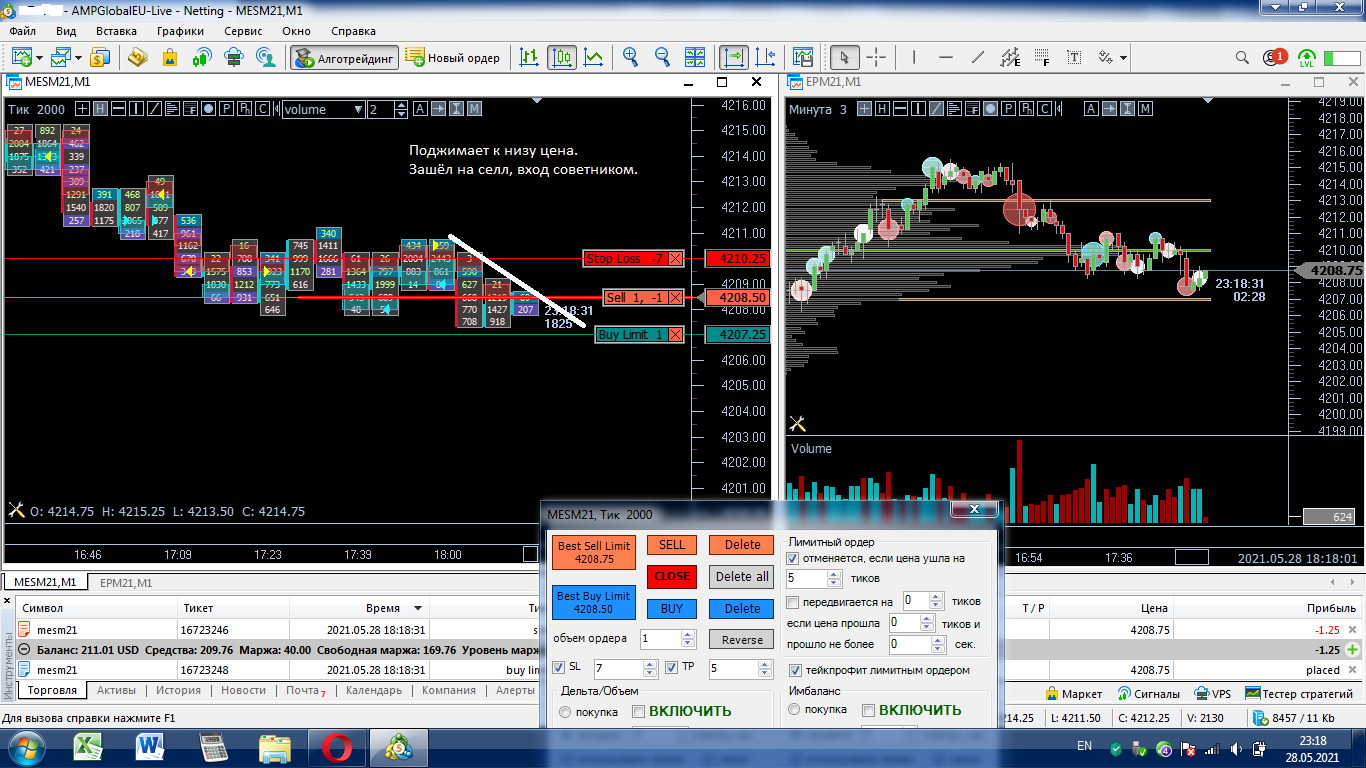1366x768 pixels.
Task: Check the 'передвигается на' checkbox
Action: click(x=793, y=602)
